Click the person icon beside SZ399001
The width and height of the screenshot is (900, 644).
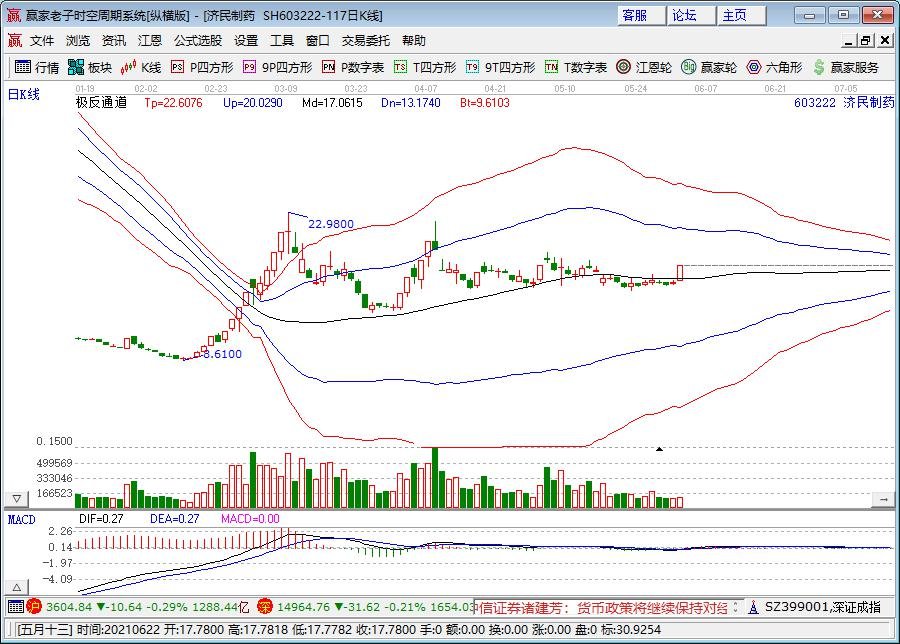(754, 607)
